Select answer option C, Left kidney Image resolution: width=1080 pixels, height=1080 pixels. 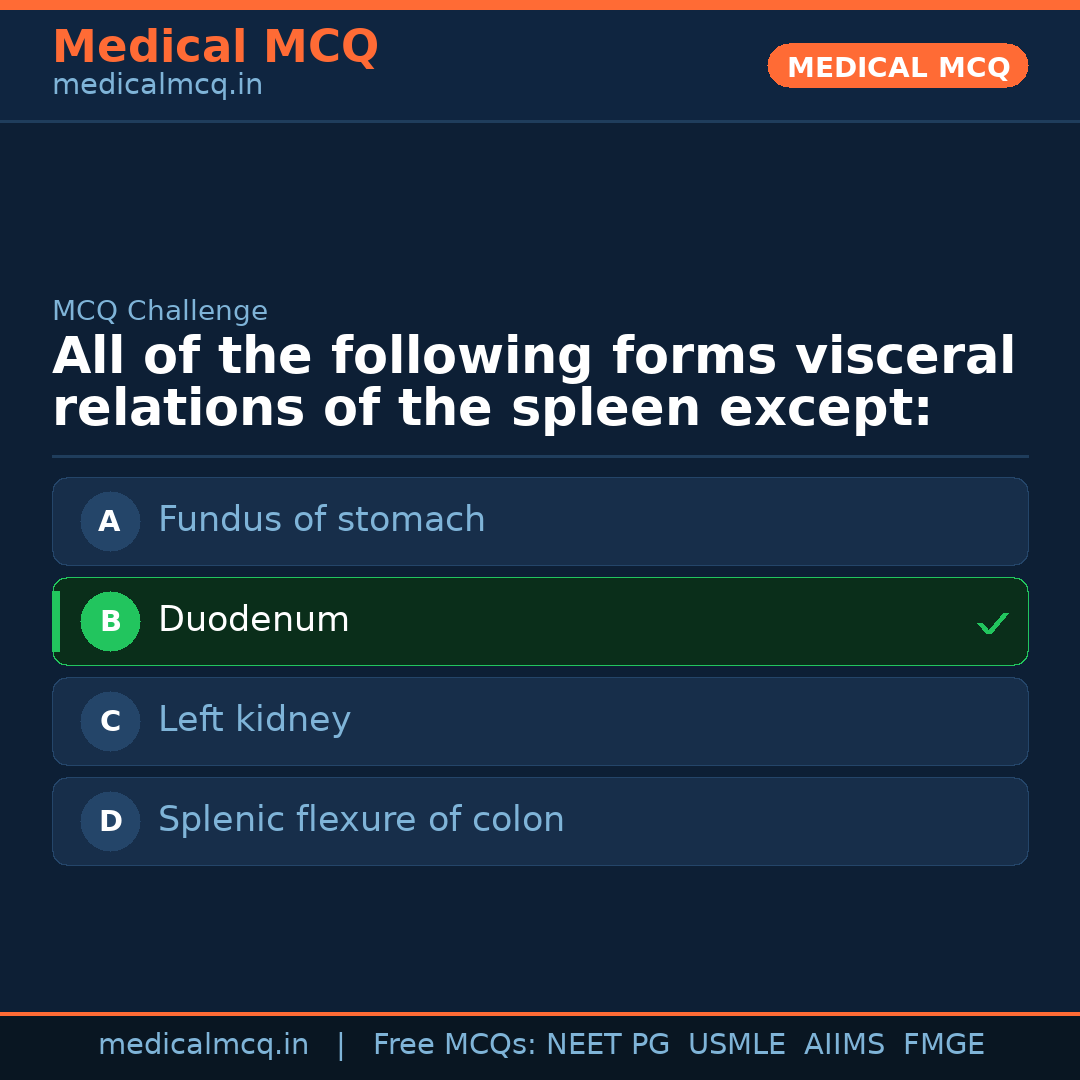tap(540, 721)
